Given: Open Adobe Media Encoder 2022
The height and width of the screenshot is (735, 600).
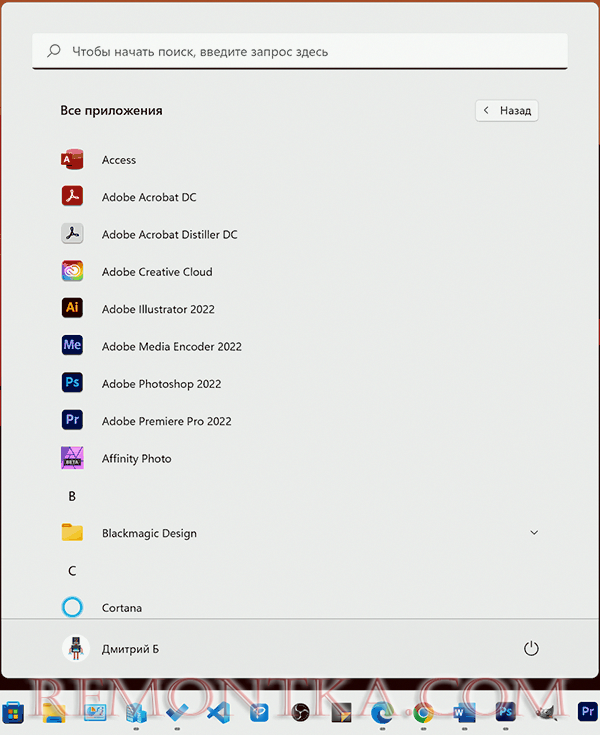Looking at the screenshot, I should [171, 346].
